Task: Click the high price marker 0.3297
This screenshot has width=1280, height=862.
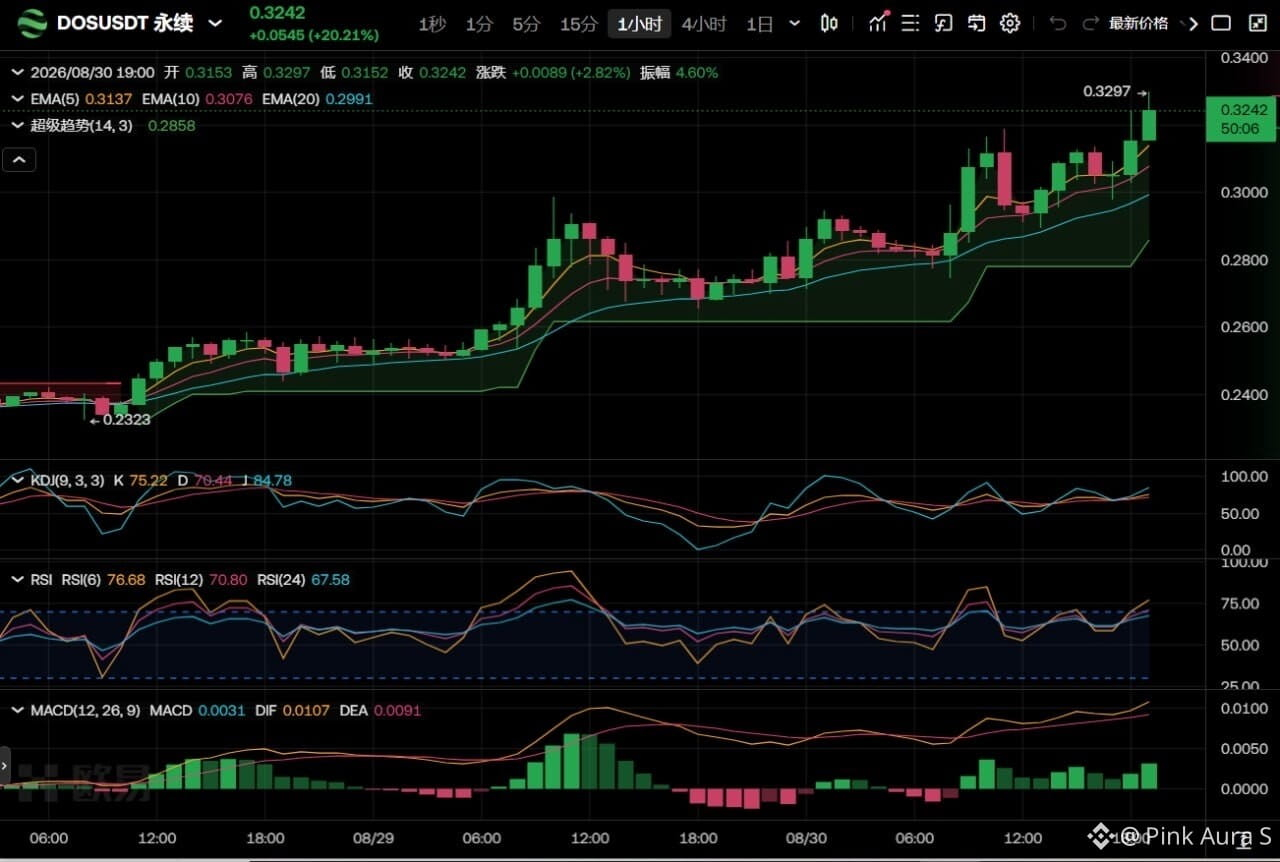Action: click(x=1107, y=91)
